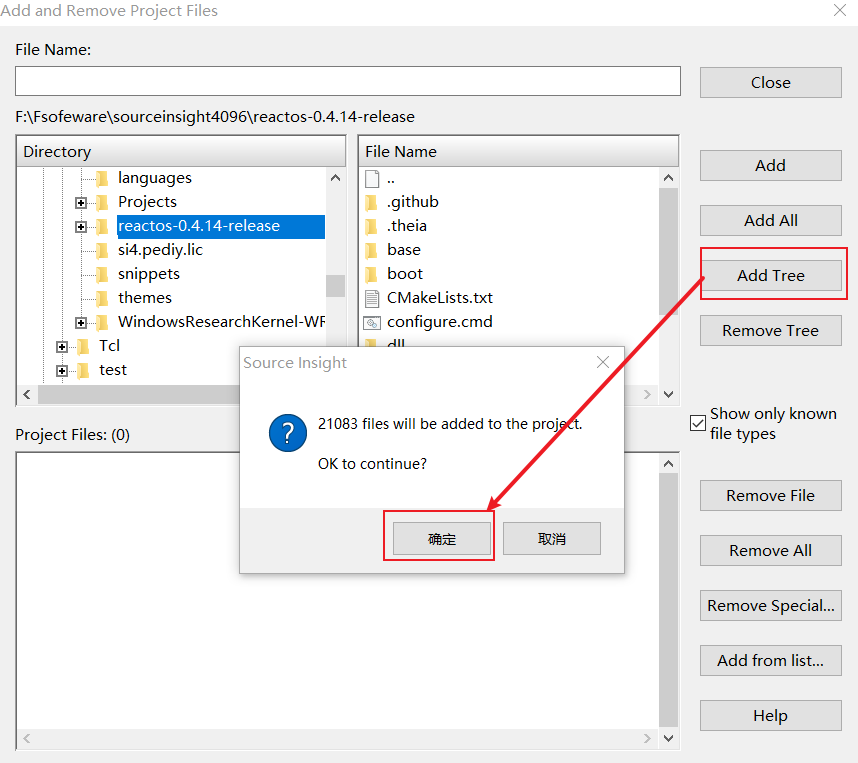Viewport: 858px width, 763px height.
Task: Click the blue question mark icon
Action: [288, 433]
